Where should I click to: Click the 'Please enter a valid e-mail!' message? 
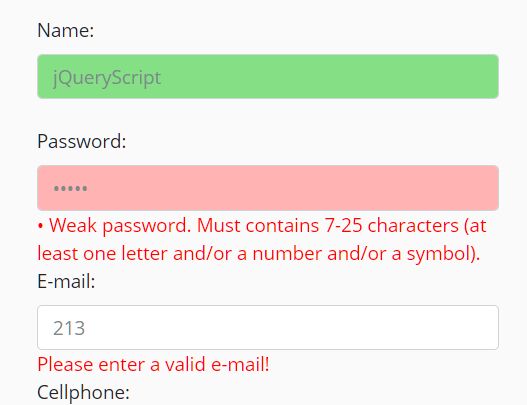[x=153, y=364]
